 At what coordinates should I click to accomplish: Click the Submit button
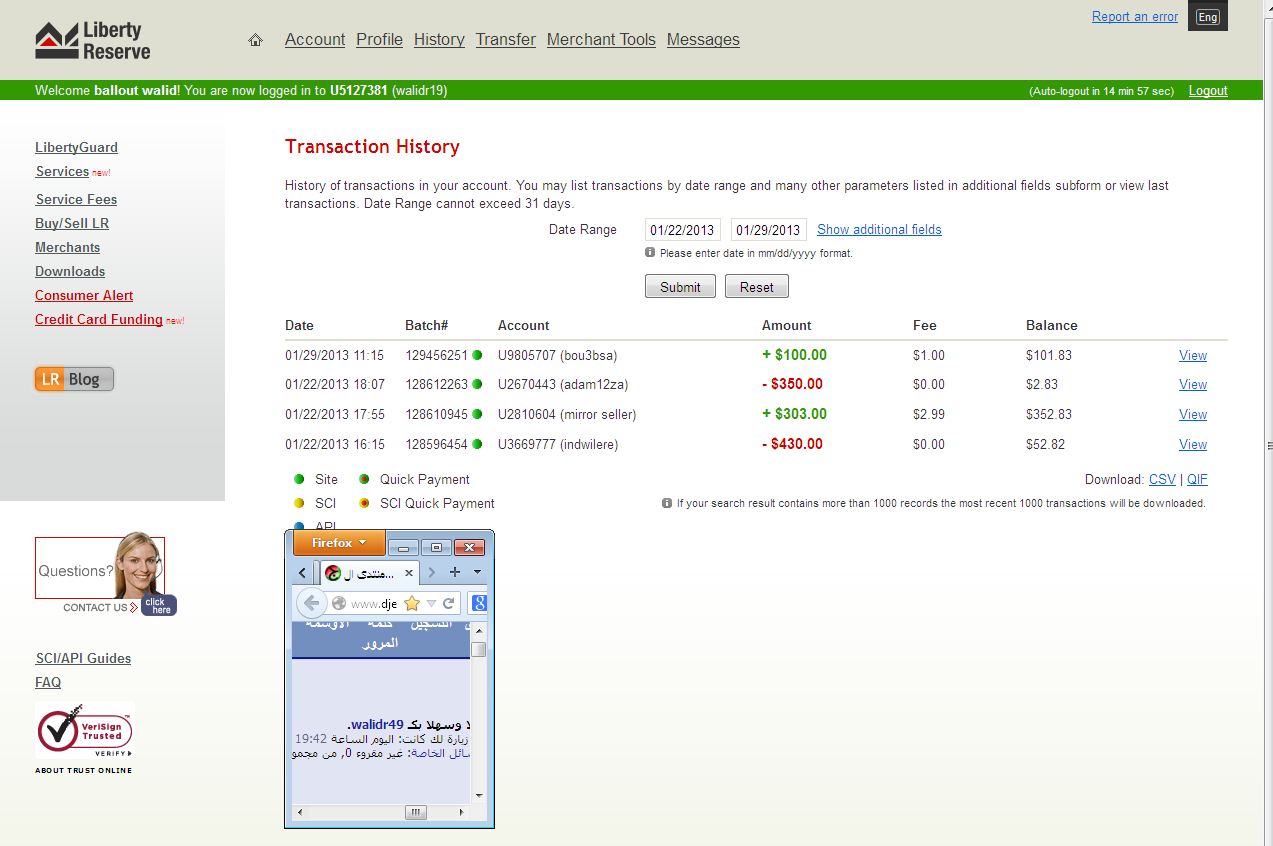[x=680, y=287]
